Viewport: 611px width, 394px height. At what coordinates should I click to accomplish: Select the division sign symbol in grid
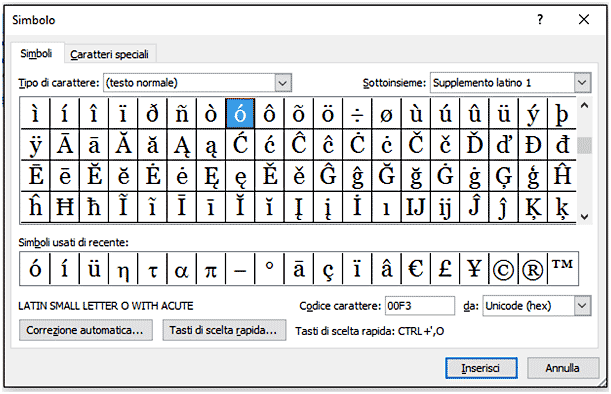tap(357, 114)
